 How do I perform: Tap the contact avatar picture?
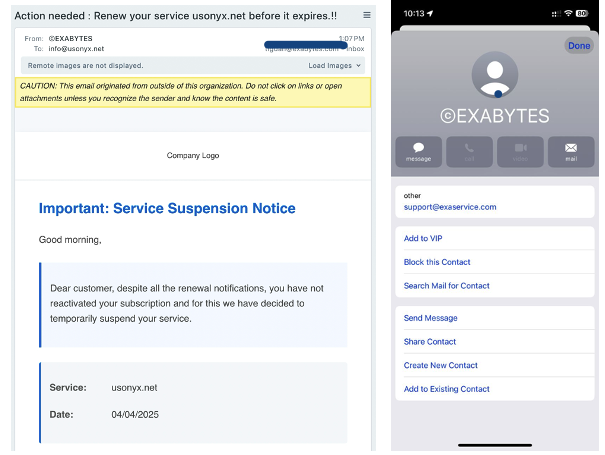click(495, 74)
